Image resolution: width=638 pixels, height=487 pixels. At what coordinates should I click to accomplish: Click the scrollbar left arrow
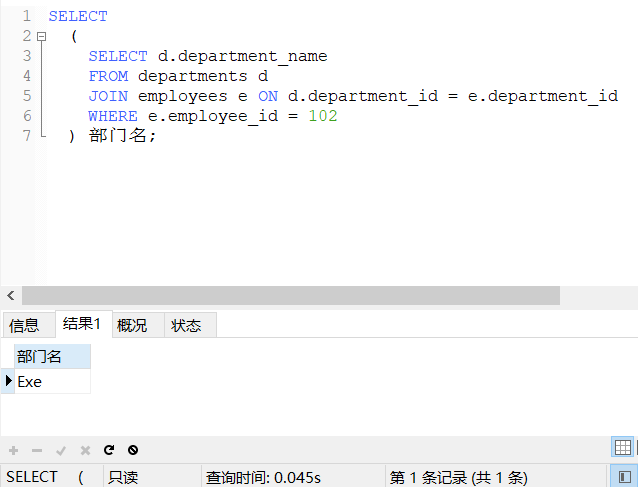pyautogui.click(x=11, y=296)
